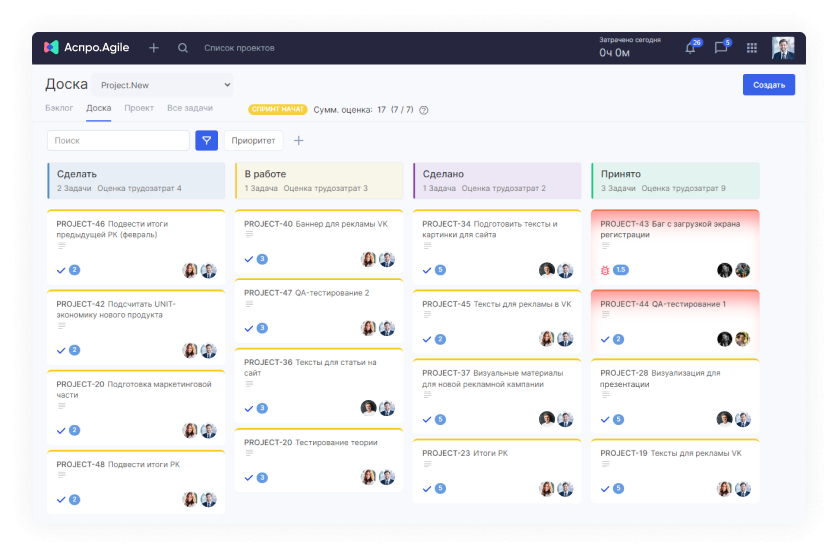
Task: Click the plus icon in top navigation bar
Action: pos(154,48)
